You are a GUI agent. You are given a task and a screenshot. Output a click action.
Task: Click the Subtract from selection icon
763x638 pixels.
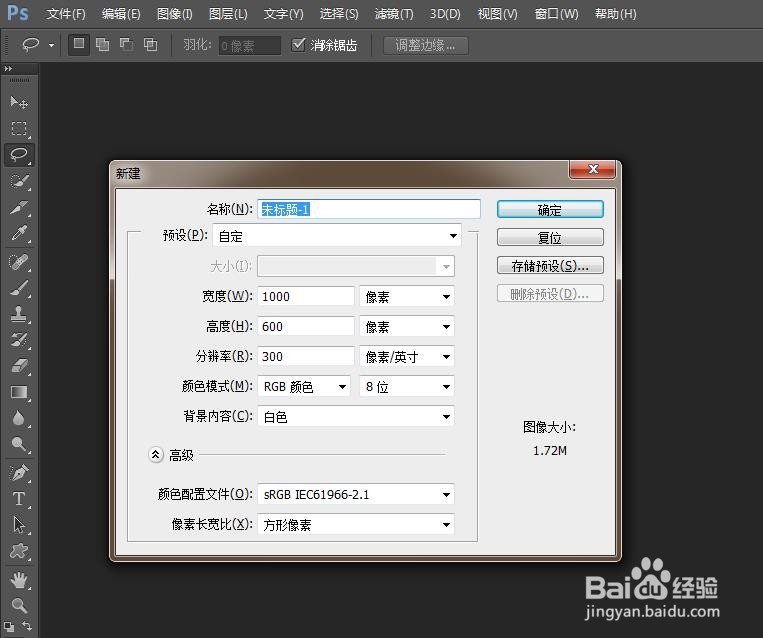coord(127,45)
